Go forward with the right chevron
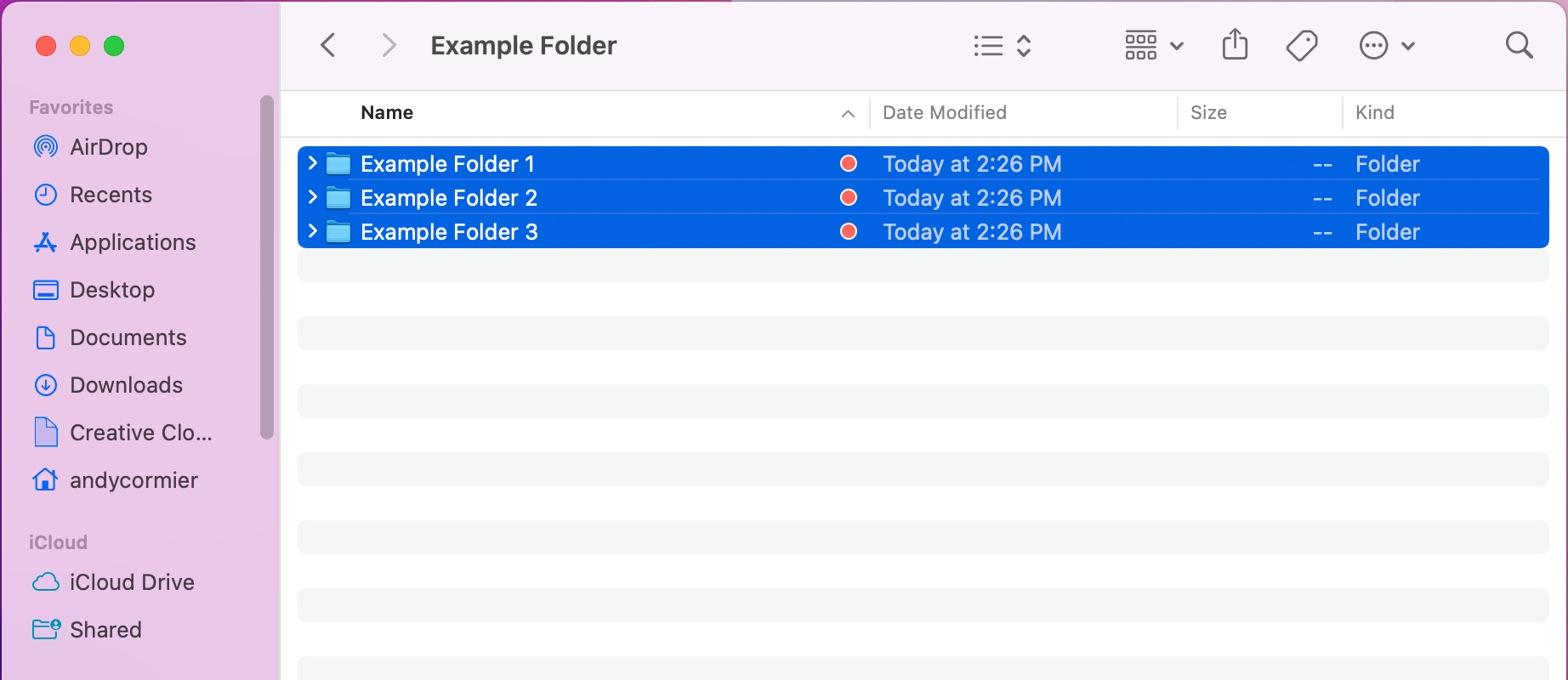 (x=389, y=45)
